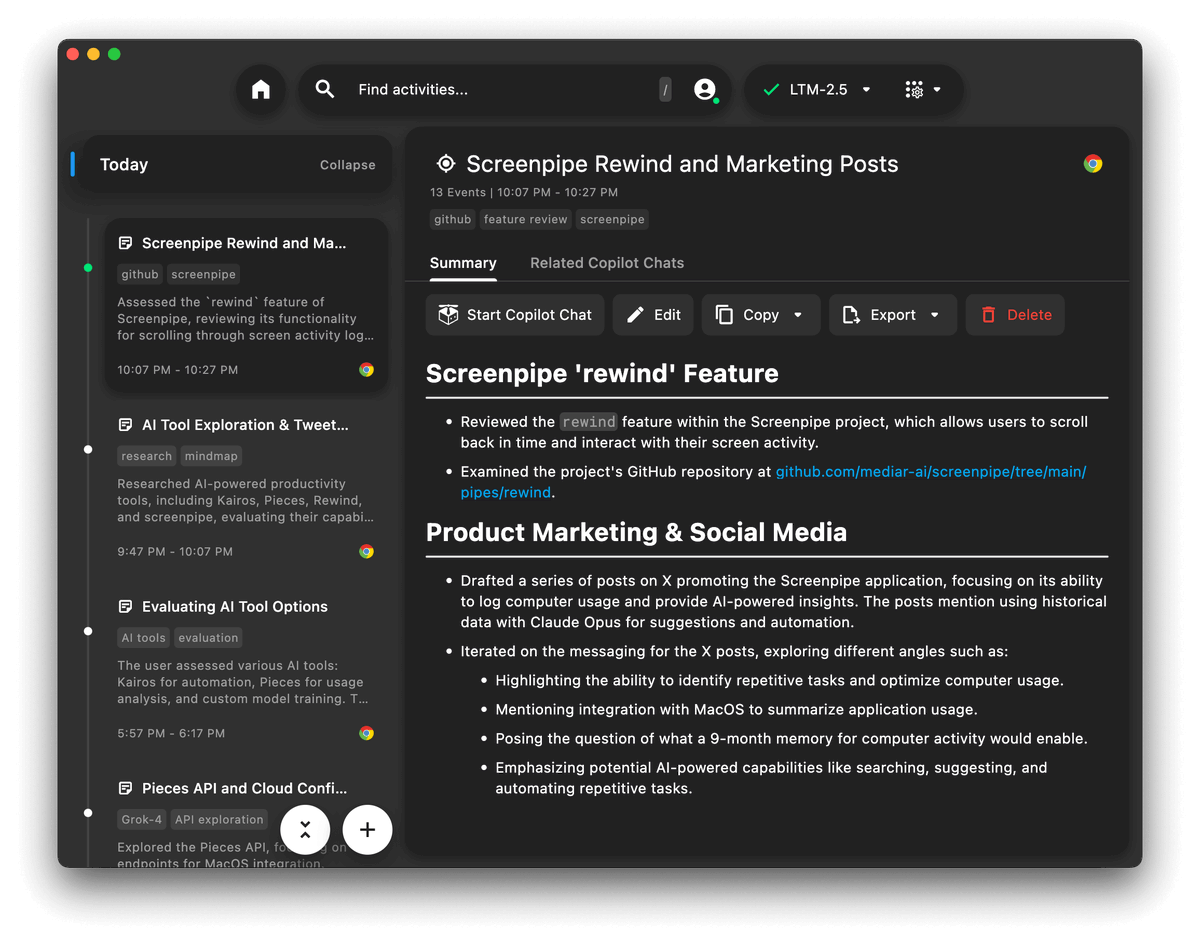Switch to the Related Copilot Chats tab
The height and width of the screenshot is (944, 1200).
pos(607,263)
